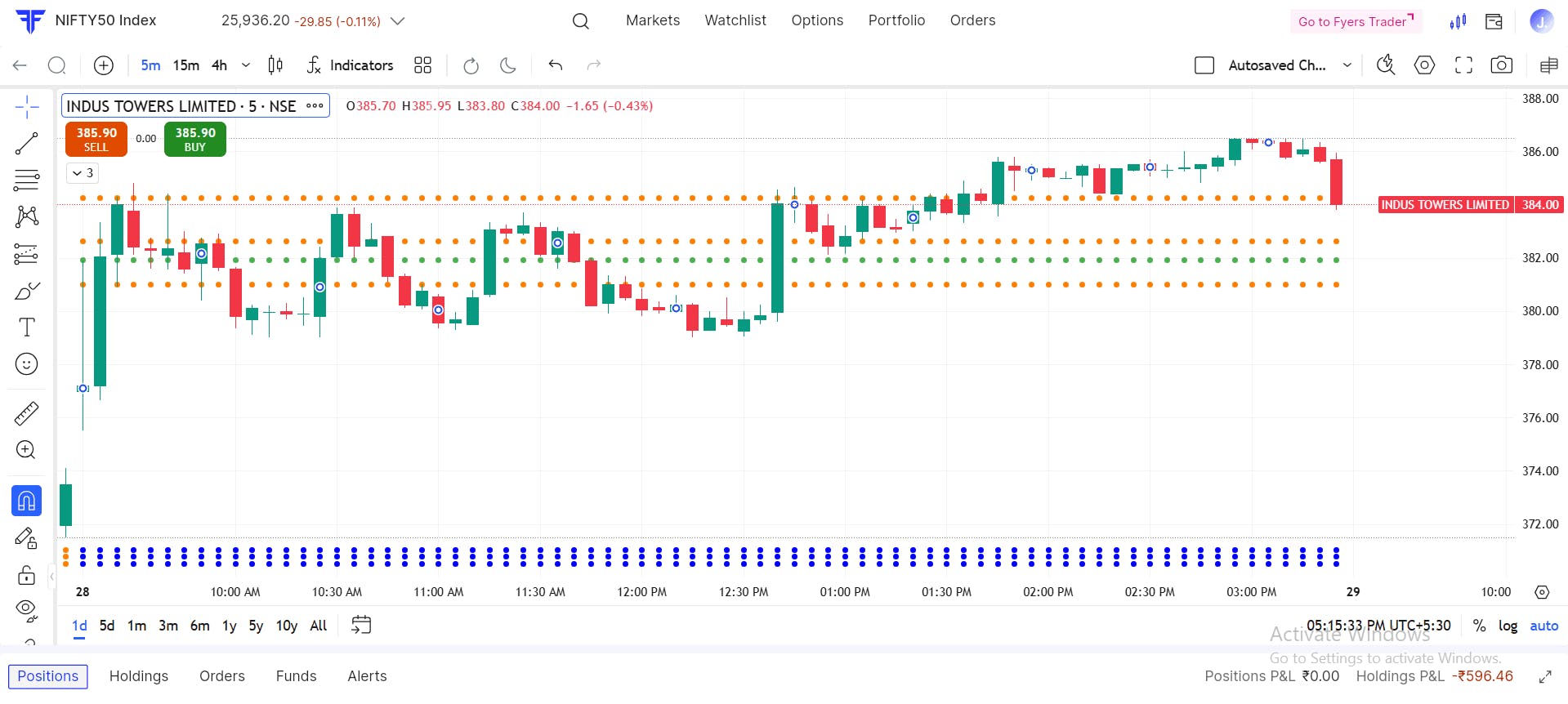The width and height of the screenshot is (1568, 704).
Task: Switch to the Positions tab
Action: click(48, 676)
